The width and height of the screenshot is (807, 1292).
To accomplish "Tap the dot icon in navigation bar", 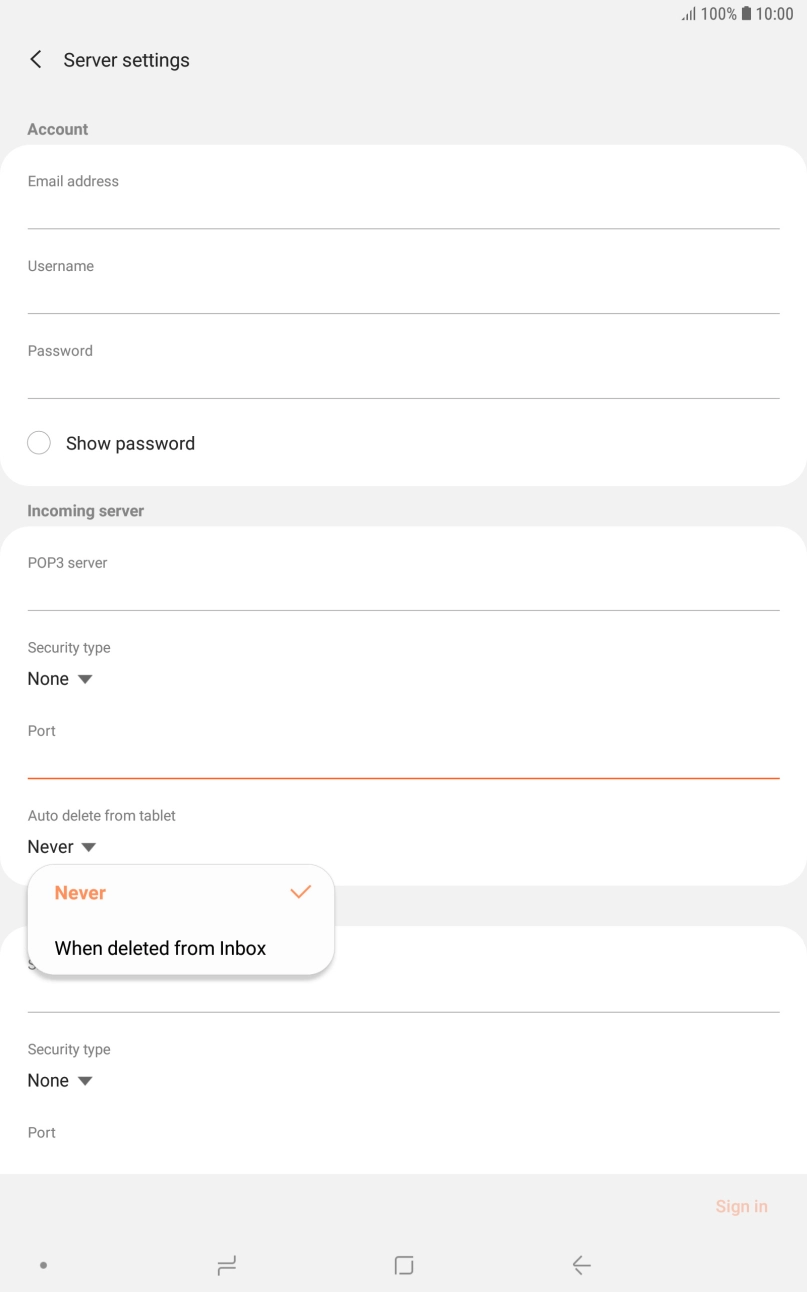I will click(43, 1265).
